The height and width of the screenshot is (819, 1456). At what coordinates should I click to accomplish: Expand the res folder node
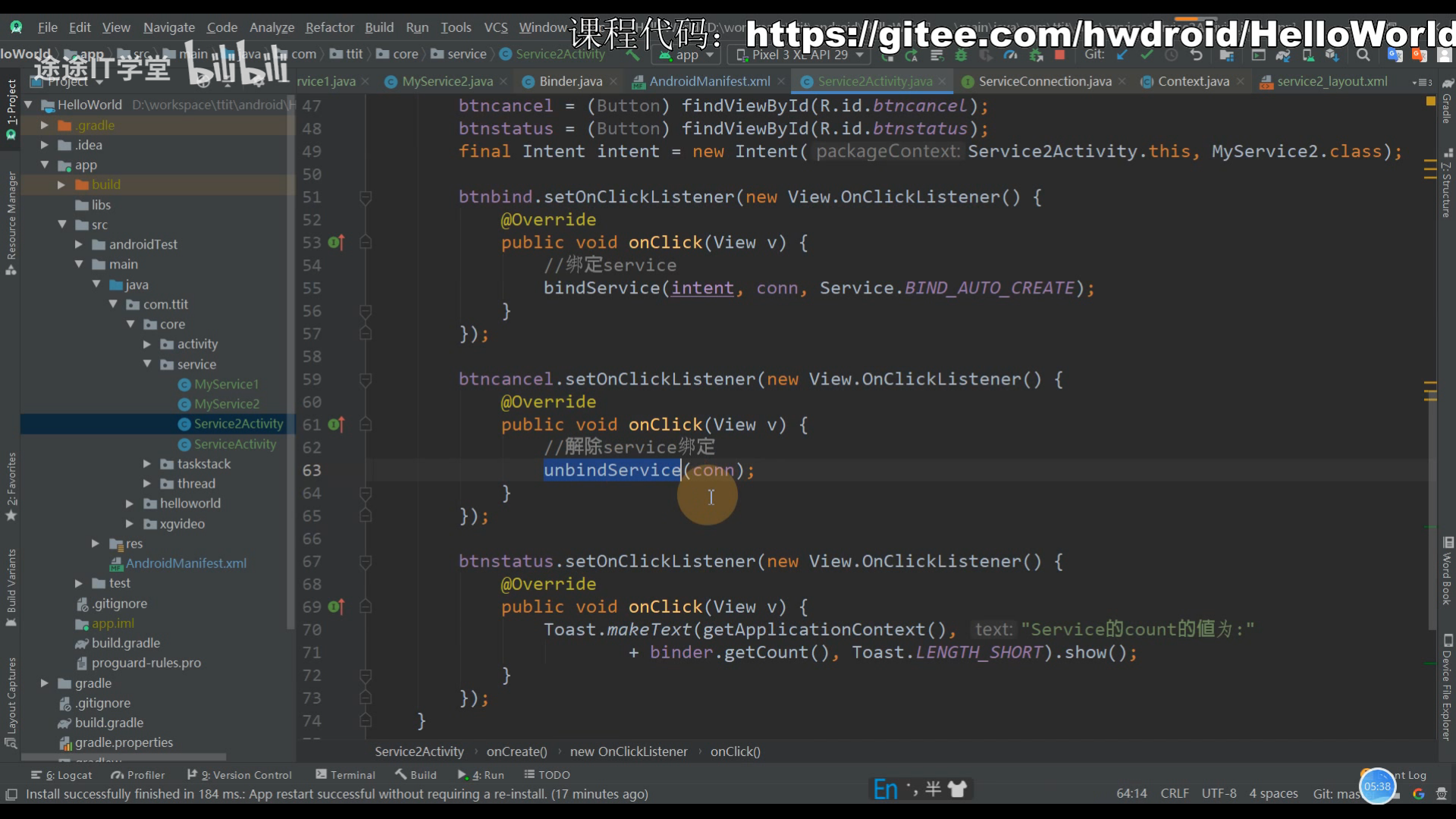pos(96,544)
